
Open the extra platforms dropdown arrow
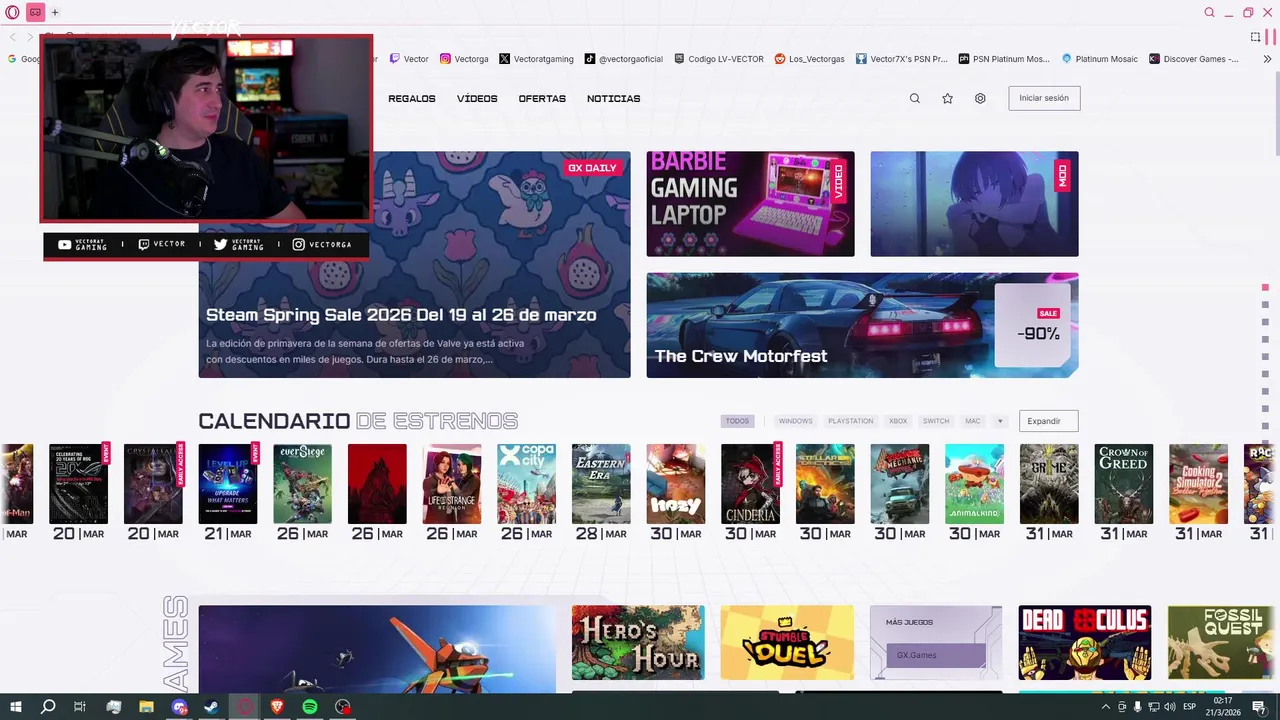pos(999,421)
